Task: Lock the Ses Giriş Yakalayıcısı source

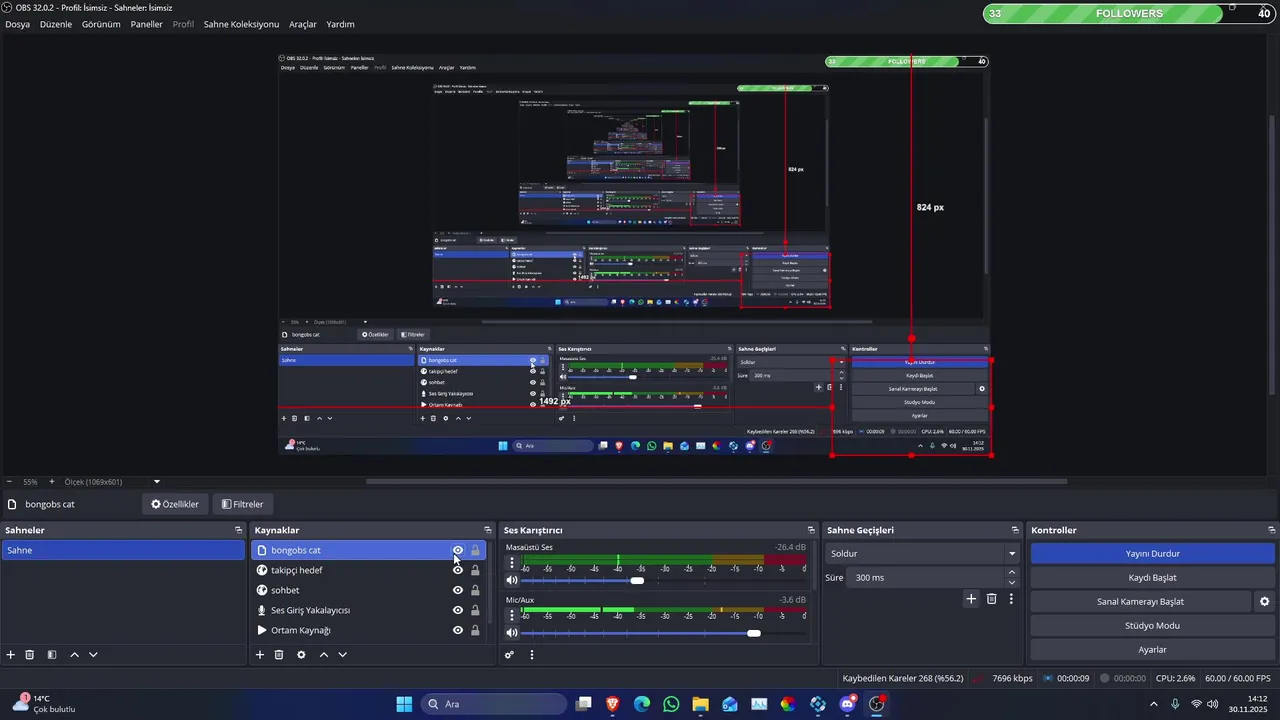Action: tap(475, 610)
